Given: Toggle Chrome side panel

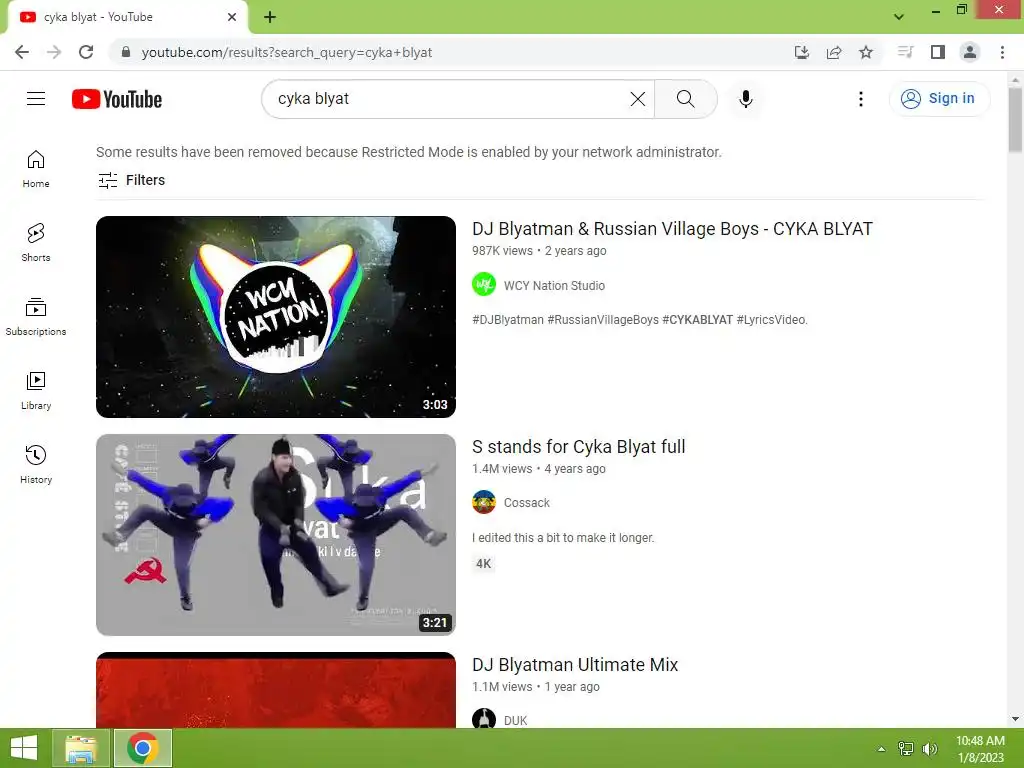Looking at the screenshot, I should (938, 52).
